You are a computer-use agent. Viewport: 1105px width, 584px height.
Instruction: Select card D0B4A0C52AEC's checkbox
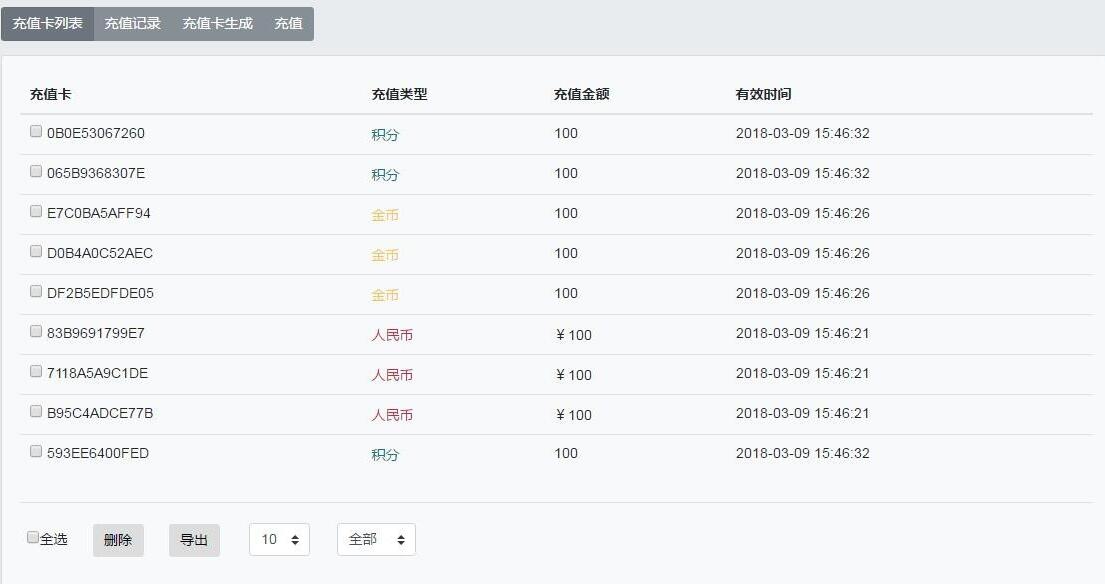pos(35,251)
